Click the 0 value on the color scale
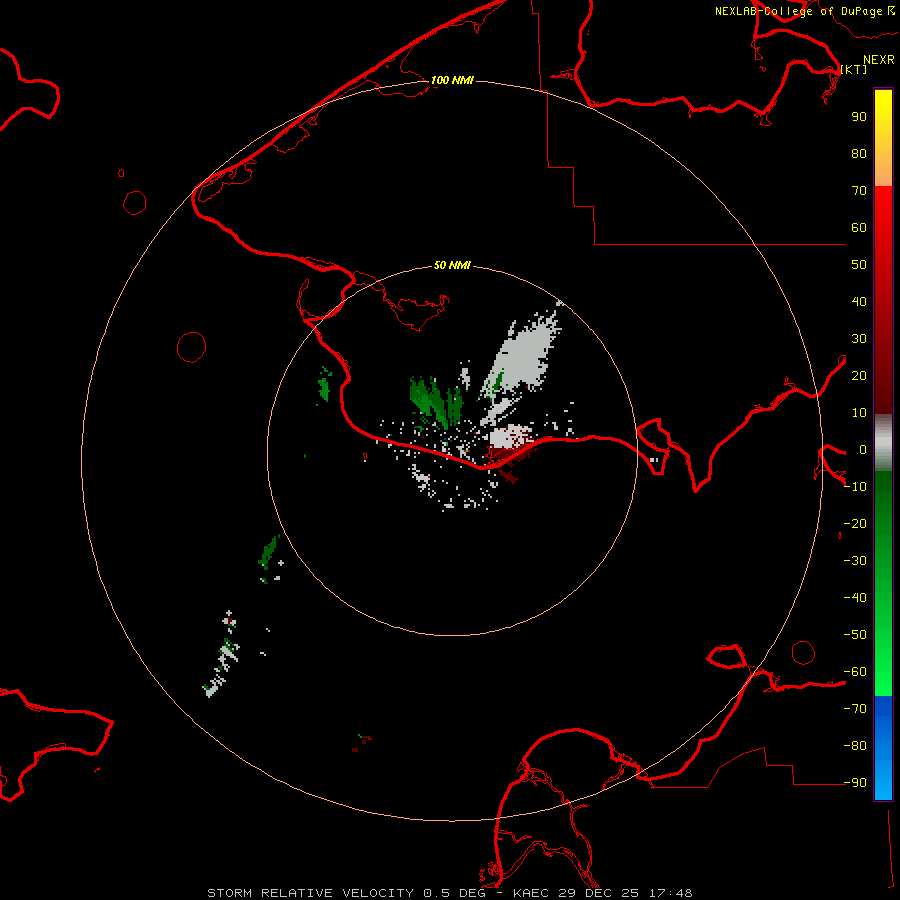Viewport: 900px width, 900px height. (x=863, y=450)
